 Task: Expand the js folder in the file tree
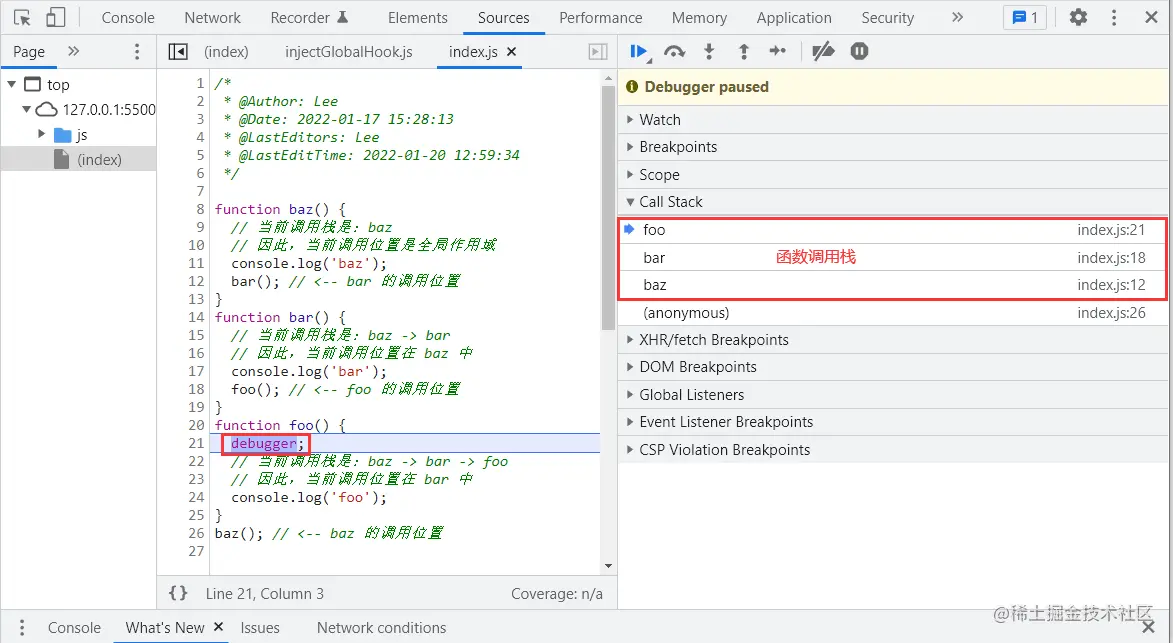point(42,134)
